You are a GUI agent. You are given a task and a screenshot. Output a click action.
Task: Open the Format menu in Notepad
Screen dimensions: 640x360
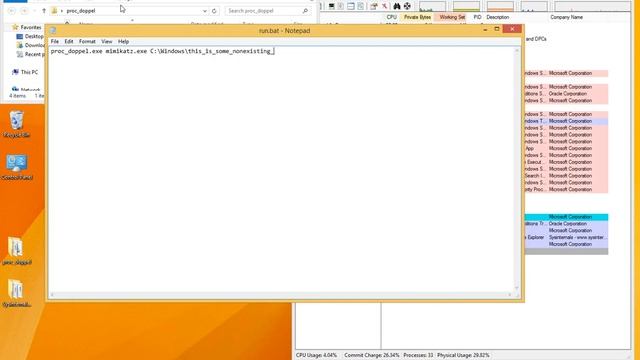point(87,42)
